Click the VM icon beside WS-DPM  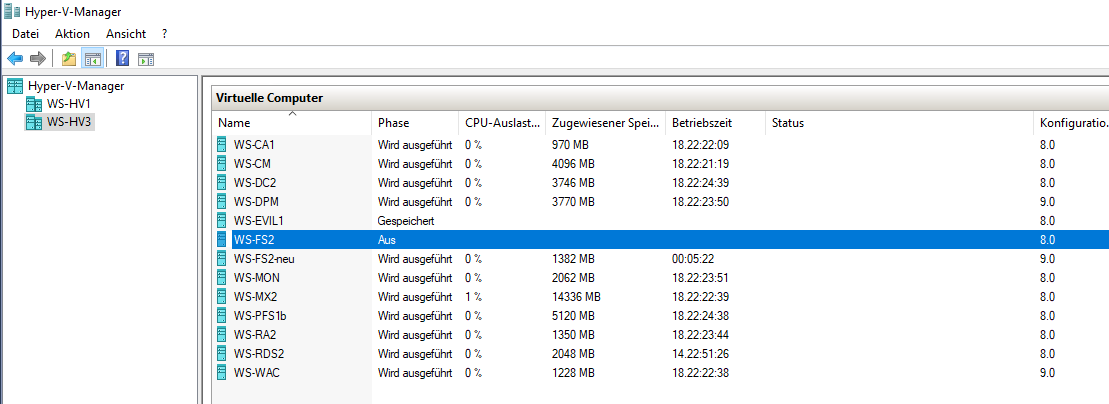[x=222, y=202]
